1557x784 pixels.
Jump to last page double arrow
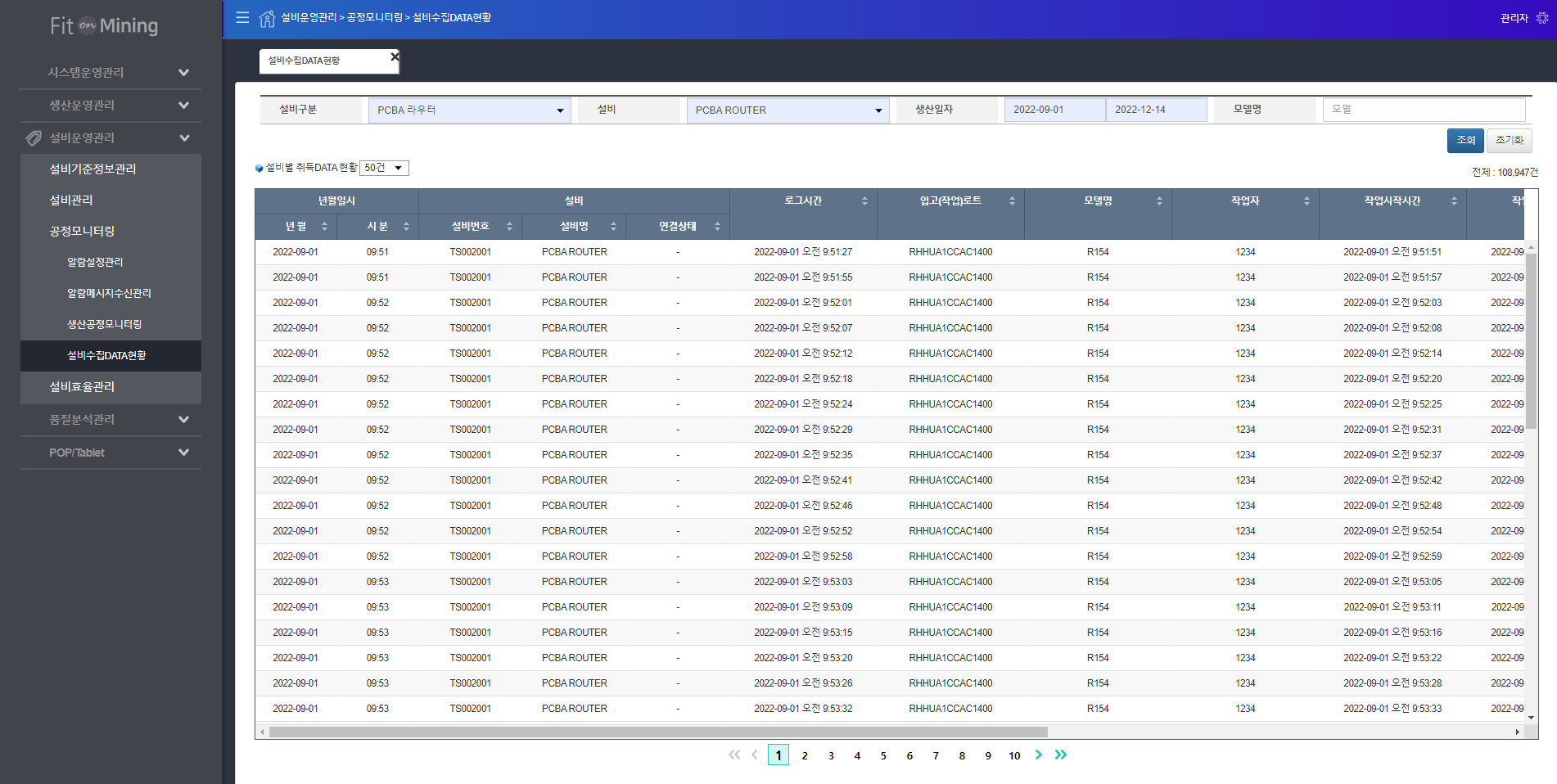1061,755
